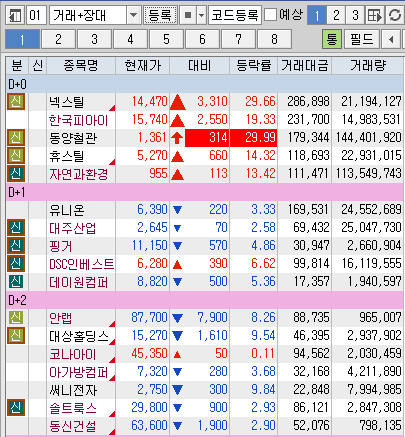Image resolution: width=405 pixels, height=437 pixels.
Task: Click the small square stop icon
Action: [188, 15]
